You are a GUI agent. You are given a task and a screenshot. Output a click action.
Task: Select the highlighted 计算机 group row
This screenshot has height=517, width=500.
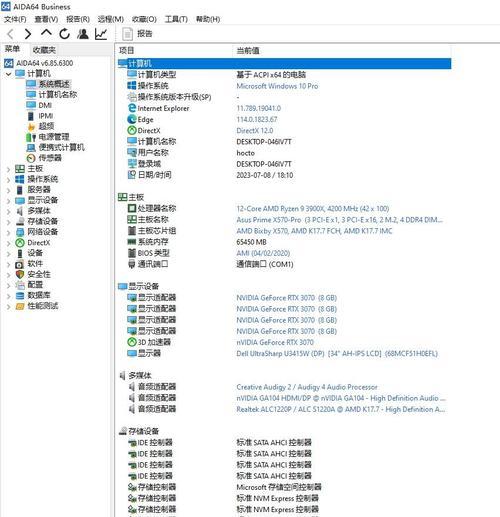click(x=284, y=64)
